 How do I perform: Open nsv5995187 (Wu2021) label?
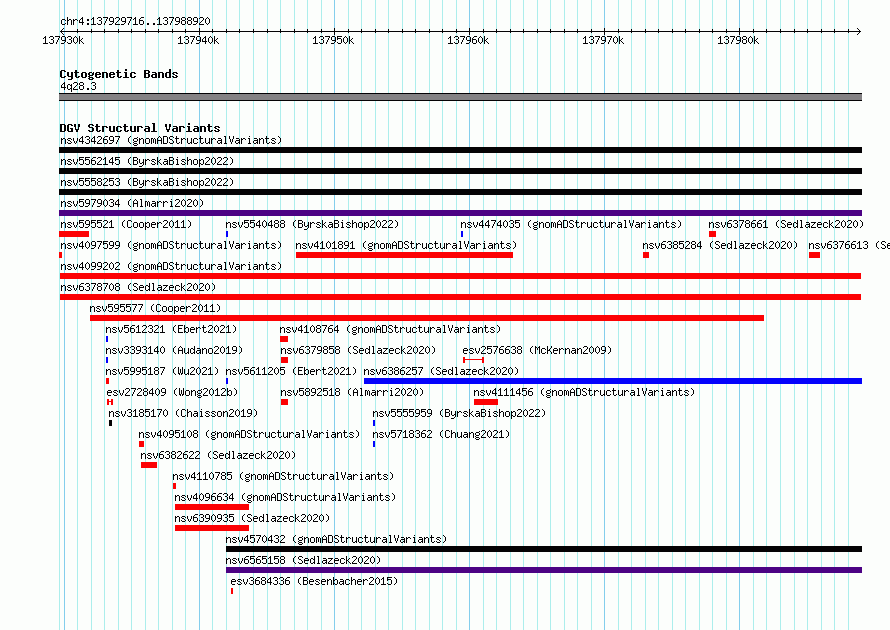162,371
